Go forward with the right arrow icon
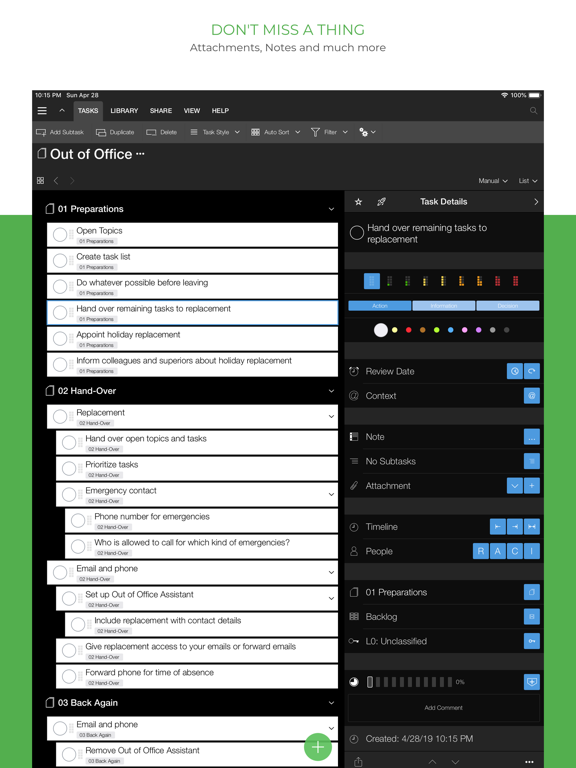 coord(72,181)
